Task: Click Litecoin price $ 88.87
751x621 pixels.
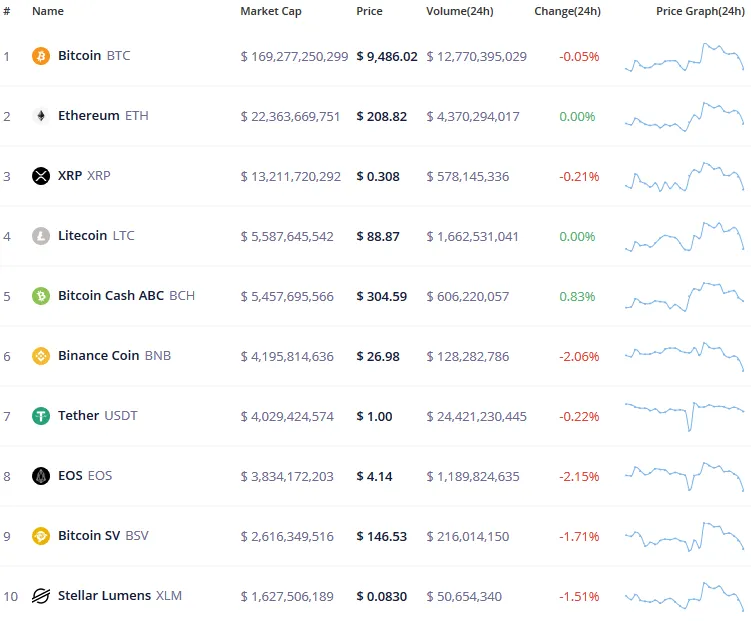Action: coord(378,237)
